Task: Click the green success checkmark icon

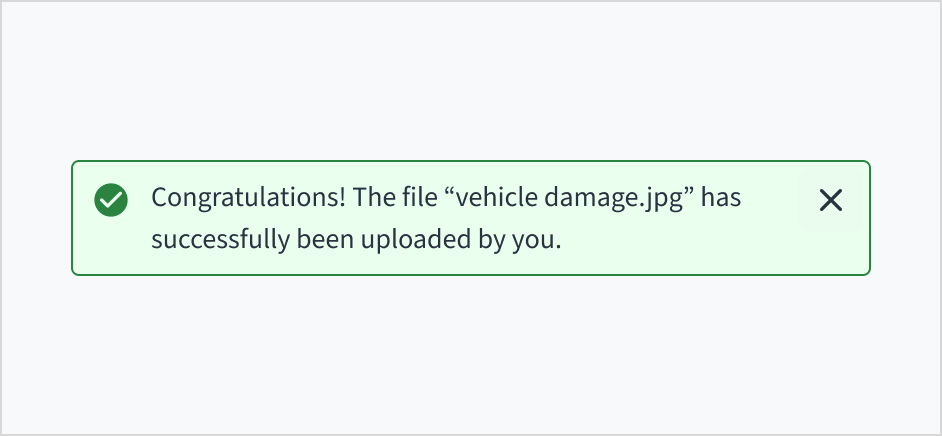Action: 111,200
